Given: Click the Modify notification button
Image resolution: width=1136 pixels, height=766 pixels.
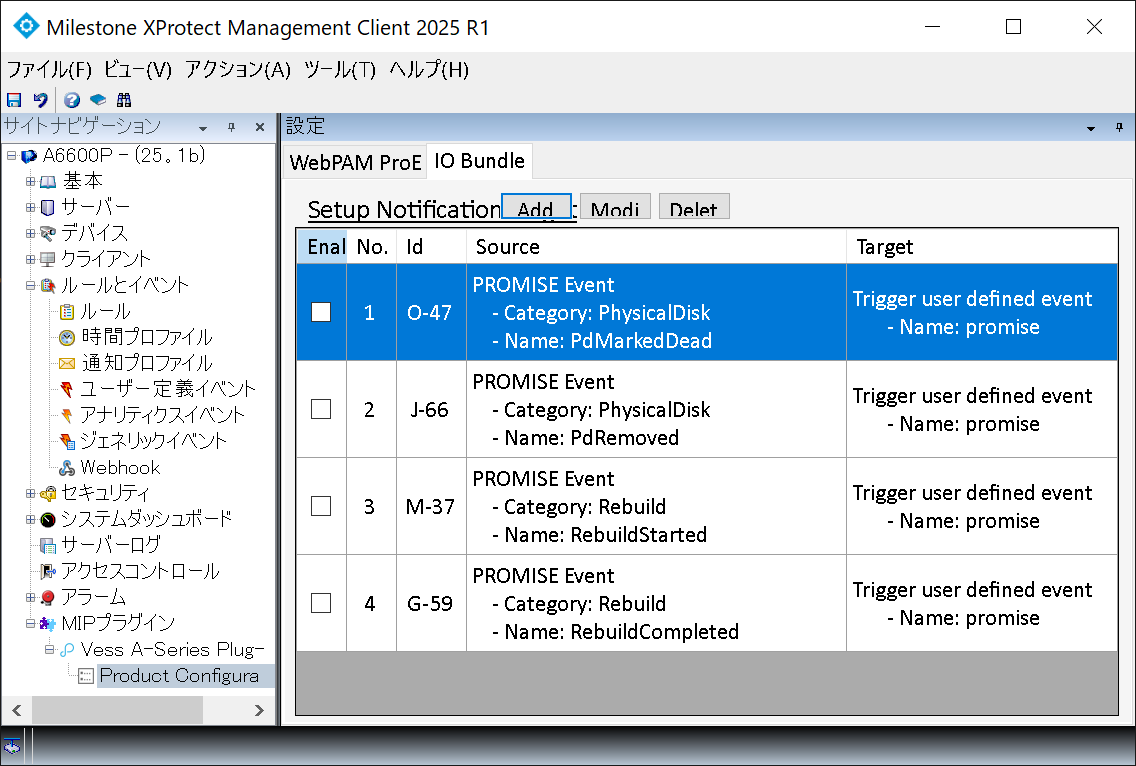Looking at the screenshot, I should [615, 207].
